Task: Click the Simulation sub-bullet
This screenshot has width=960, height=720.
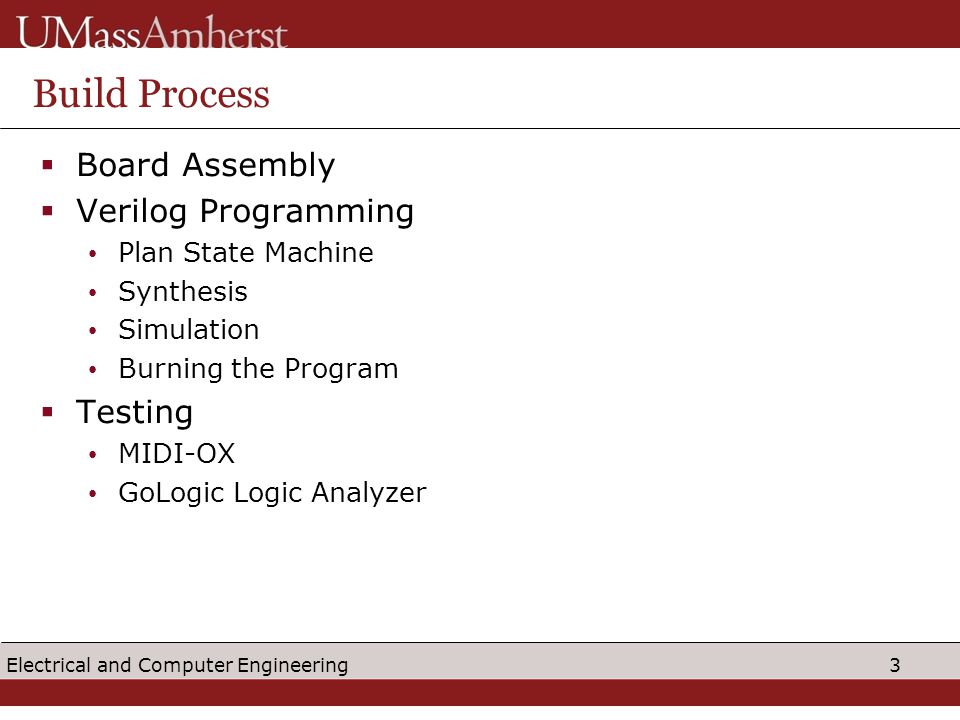Action: click(x=189, y=330)
